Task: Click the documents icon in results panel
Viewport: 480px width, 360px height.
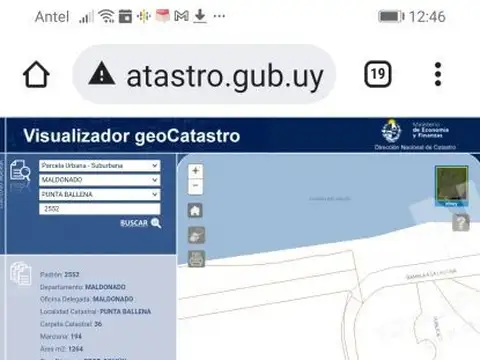Action: (21, 273)
